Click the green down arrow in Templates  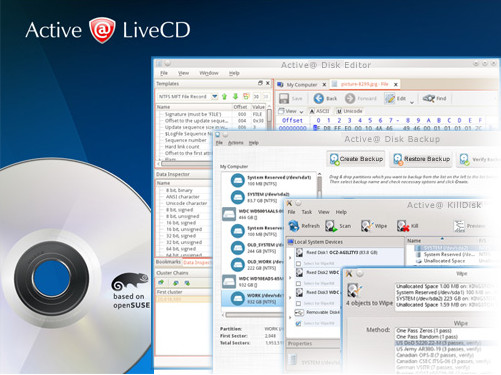click(x=235, y=97)
